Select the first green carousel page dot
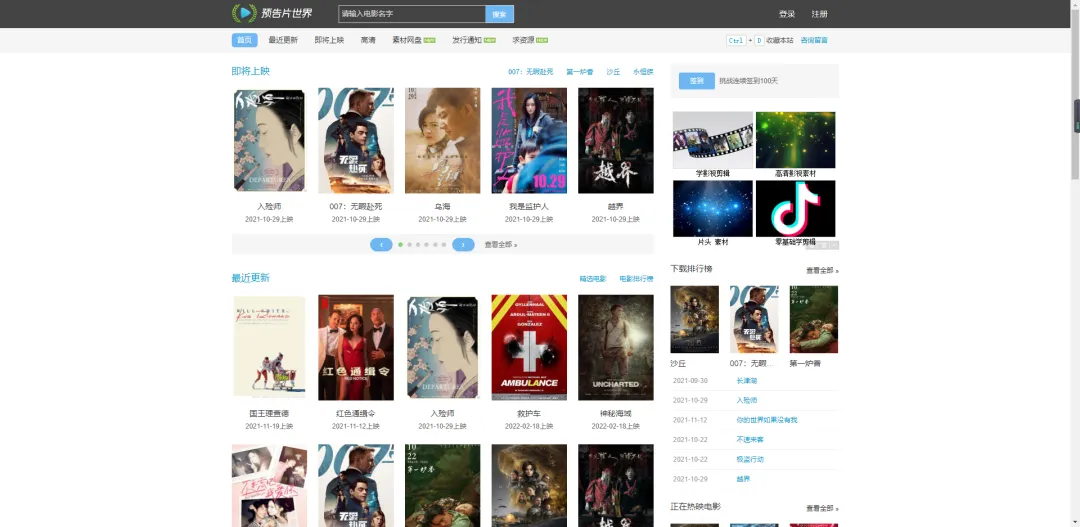Viewport: 1080px width, 527px height. (401, 244)
